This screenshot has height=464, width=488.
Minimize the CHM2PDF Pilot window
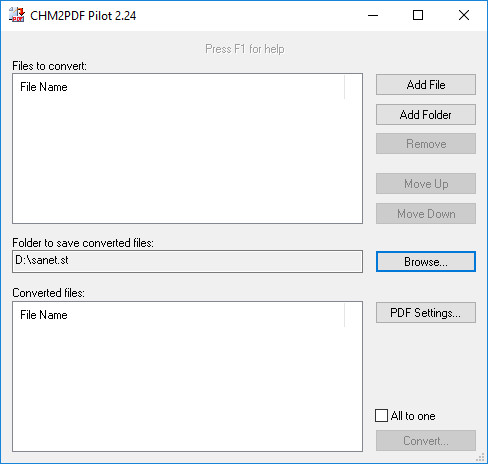(x=373, y=15)
